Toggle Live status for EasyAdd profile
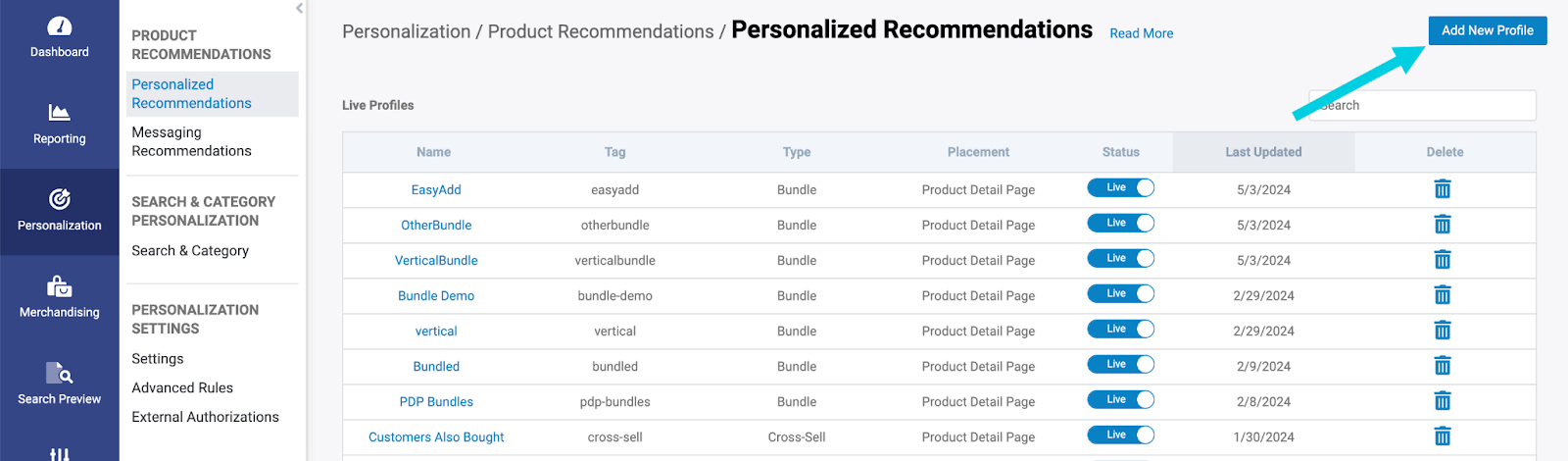The width and height of the screenshot is (1568, 461). [1121, 187]
